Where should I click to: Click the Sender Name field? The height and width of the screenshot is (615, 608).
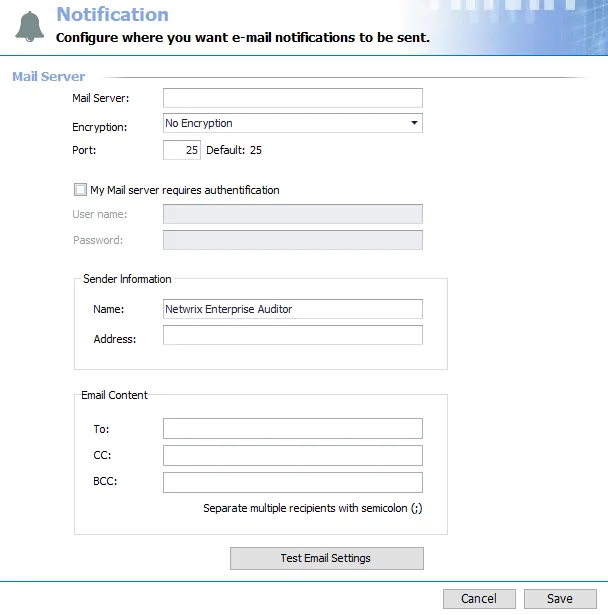pyautogui.click(x=293, y=309)
